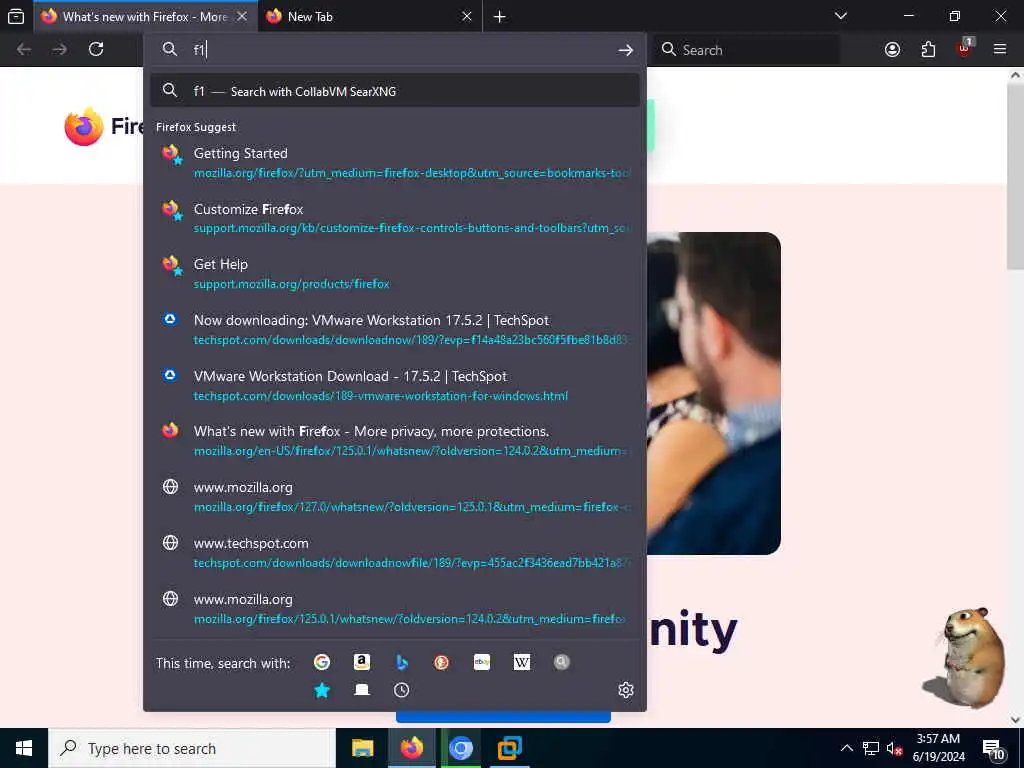Open File Explorer from the taskbar

pyautogui.click(x=362, y=748)
